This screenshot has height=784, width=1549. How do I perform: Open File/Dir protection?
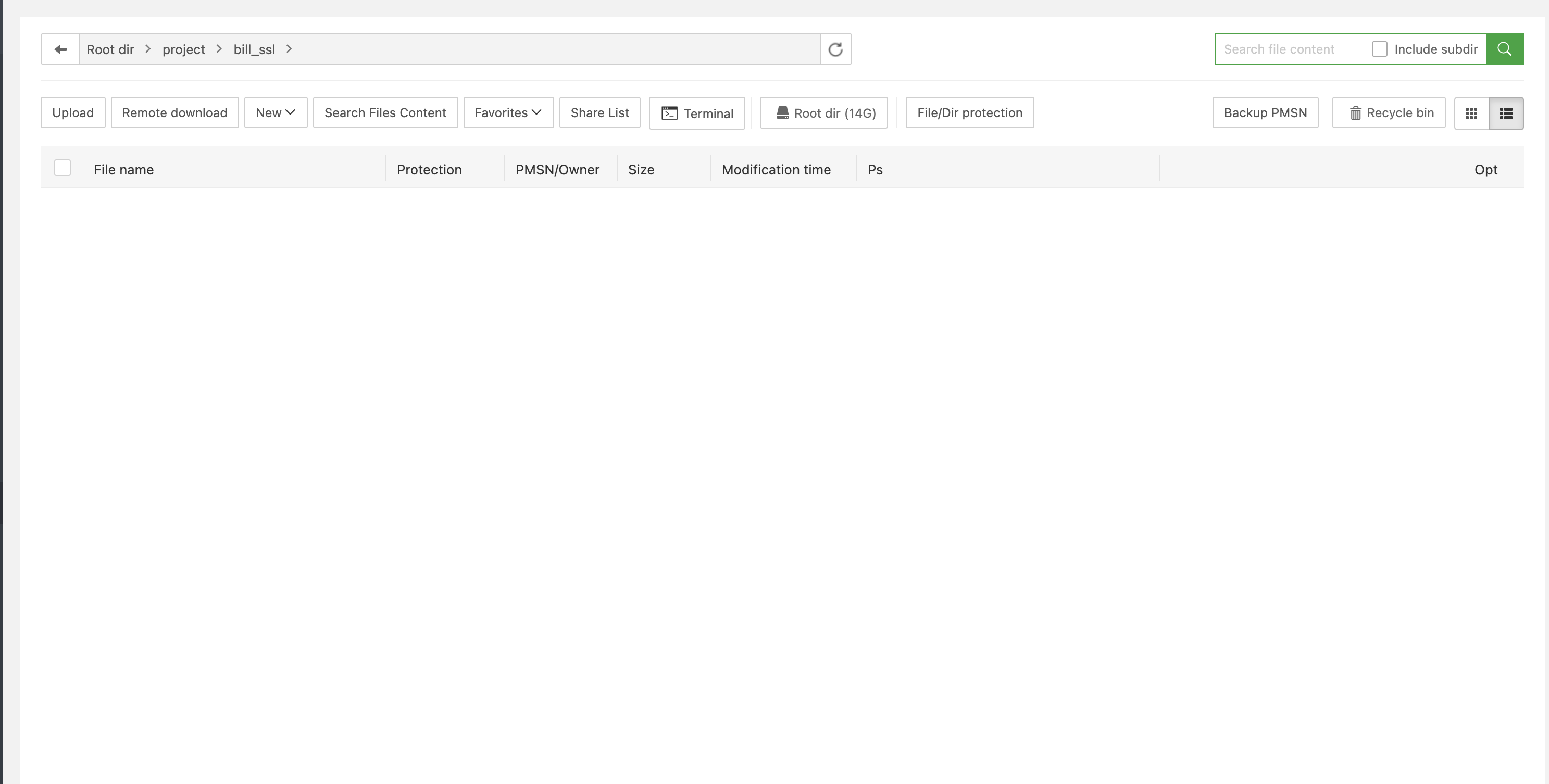tap(969, 113)
